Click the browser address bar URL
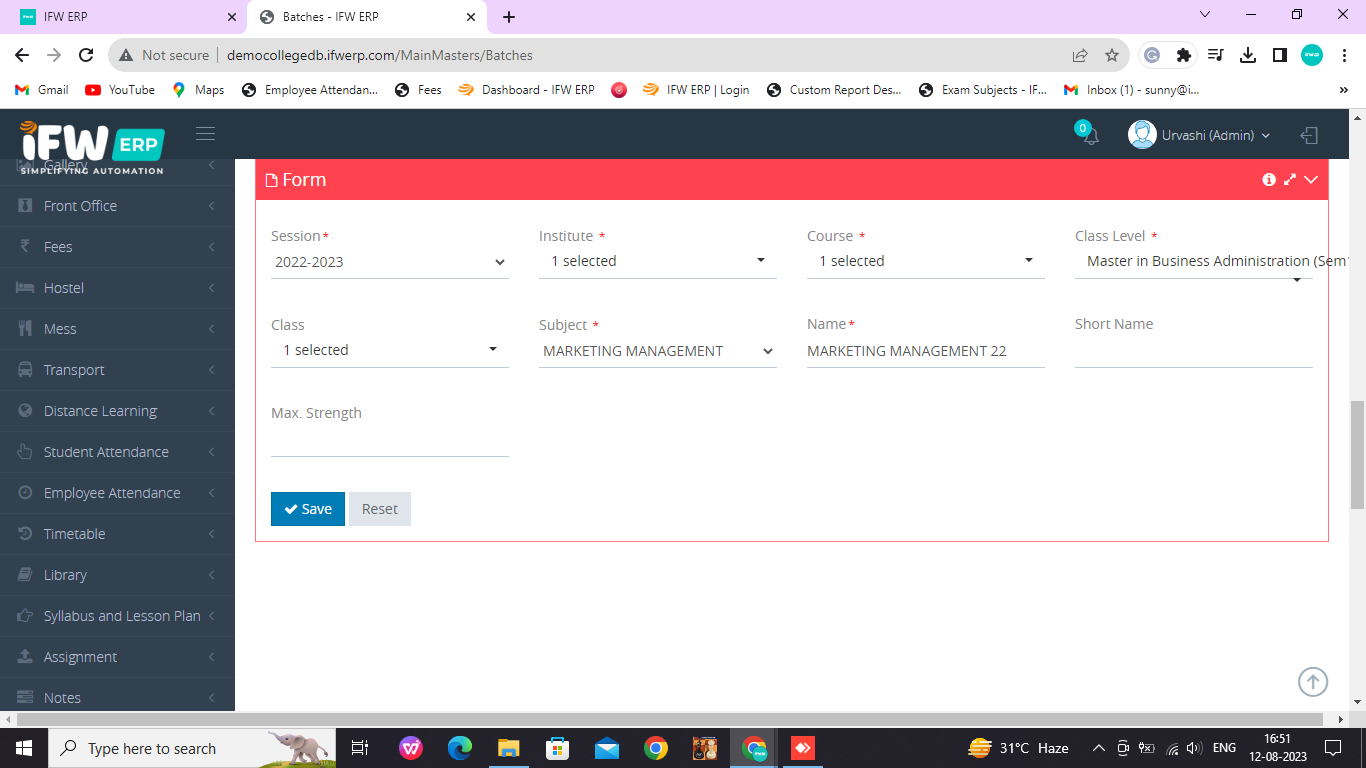Image resolution: width=1366 pixels, height=768 pixels. click(380, 55)
